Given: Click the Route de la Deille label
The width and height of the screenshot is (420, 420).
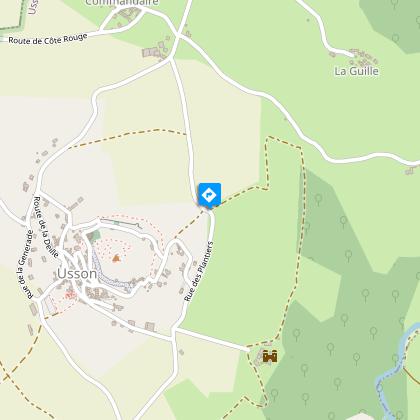Looking at the screenshot, I should pos(46,227).
